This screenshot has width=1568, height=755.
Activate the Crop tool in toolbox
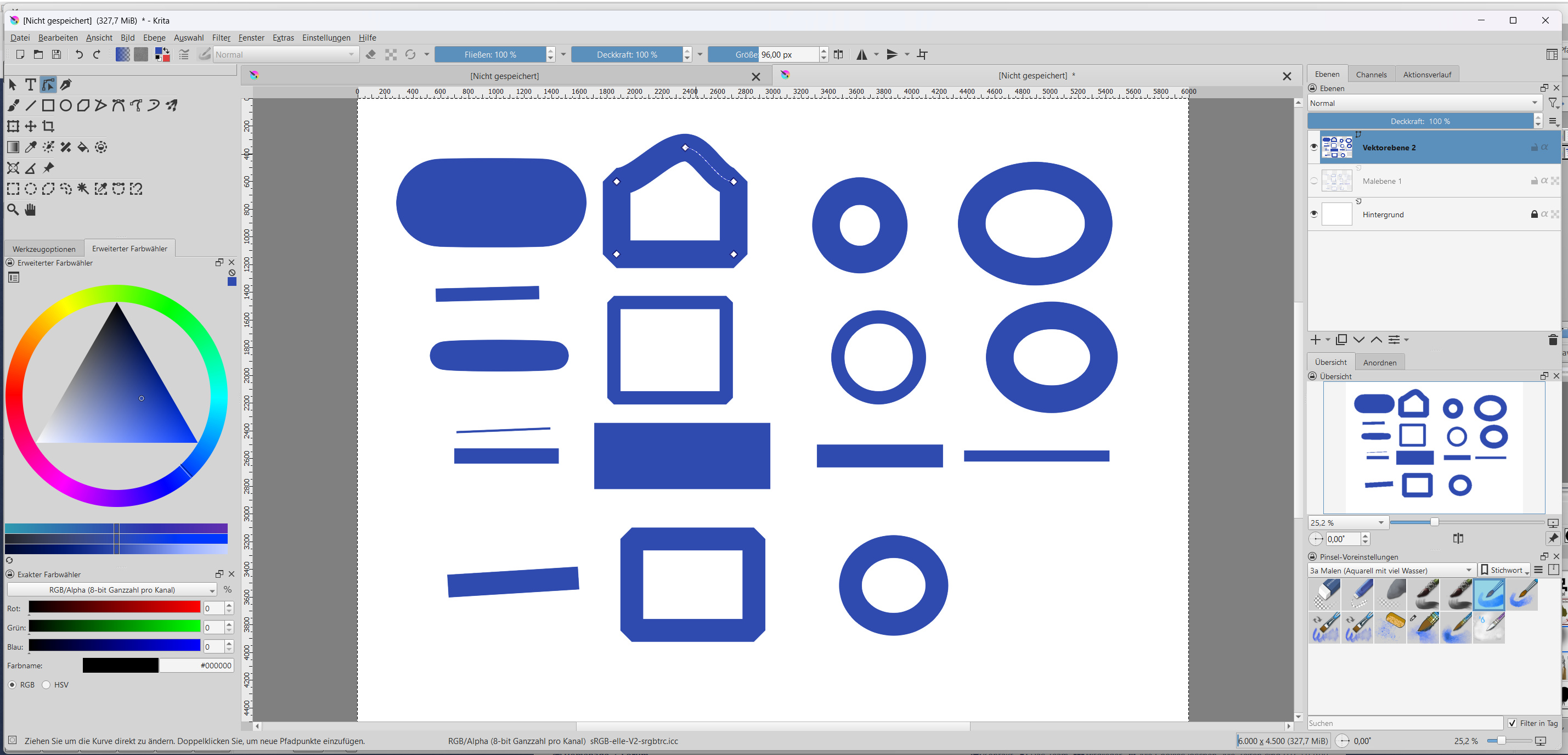point(48,127)
